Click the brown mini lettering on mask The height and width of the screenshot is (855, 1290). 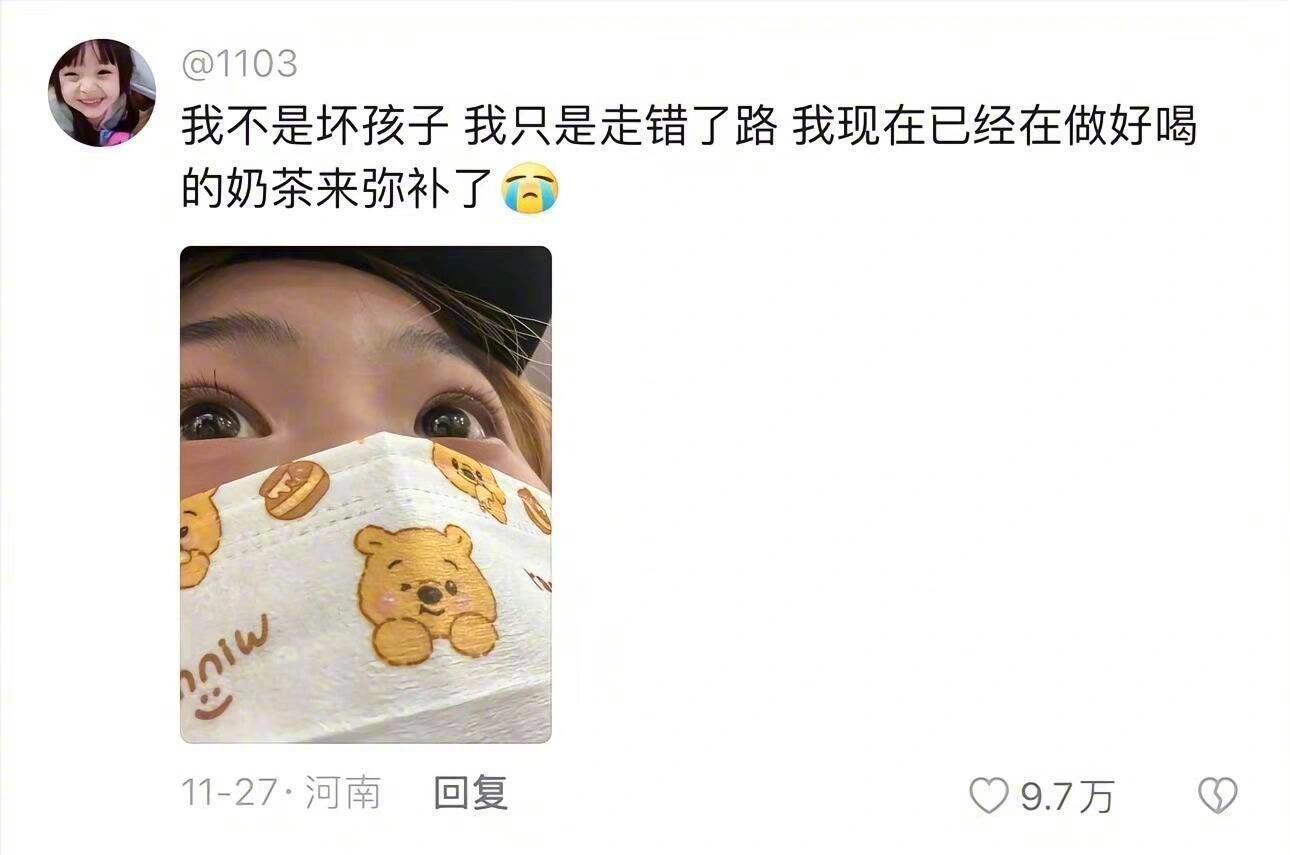[x=223, y=665]
